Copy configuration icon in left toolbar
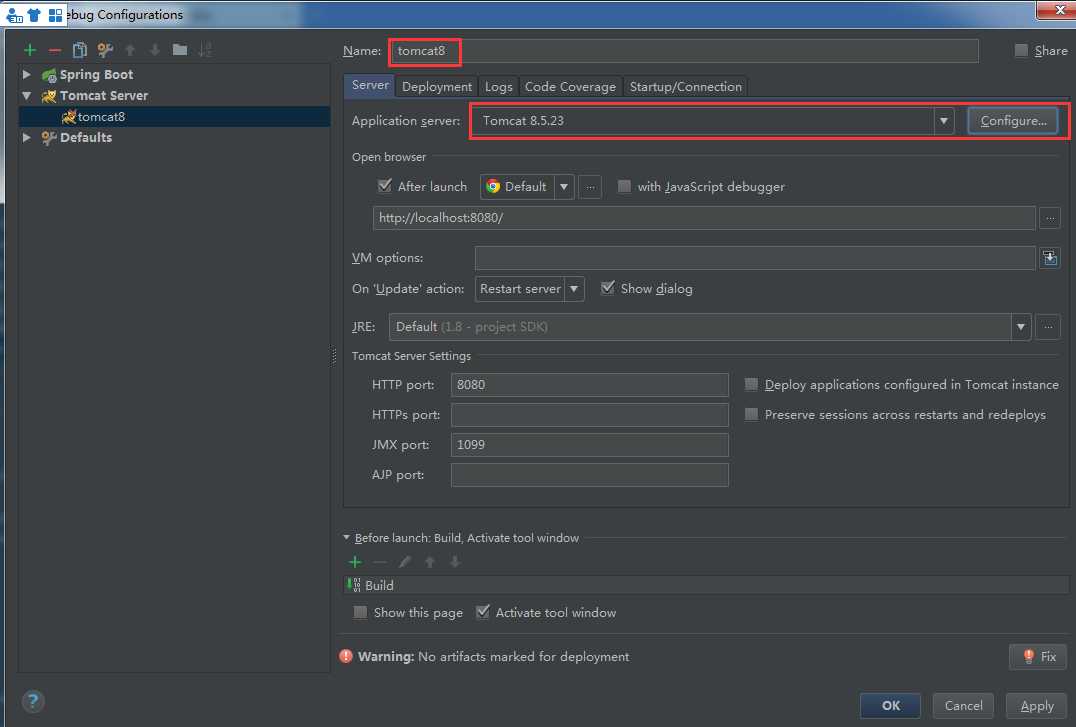This screenshot has height=727, width=1076. click(80, 49)
